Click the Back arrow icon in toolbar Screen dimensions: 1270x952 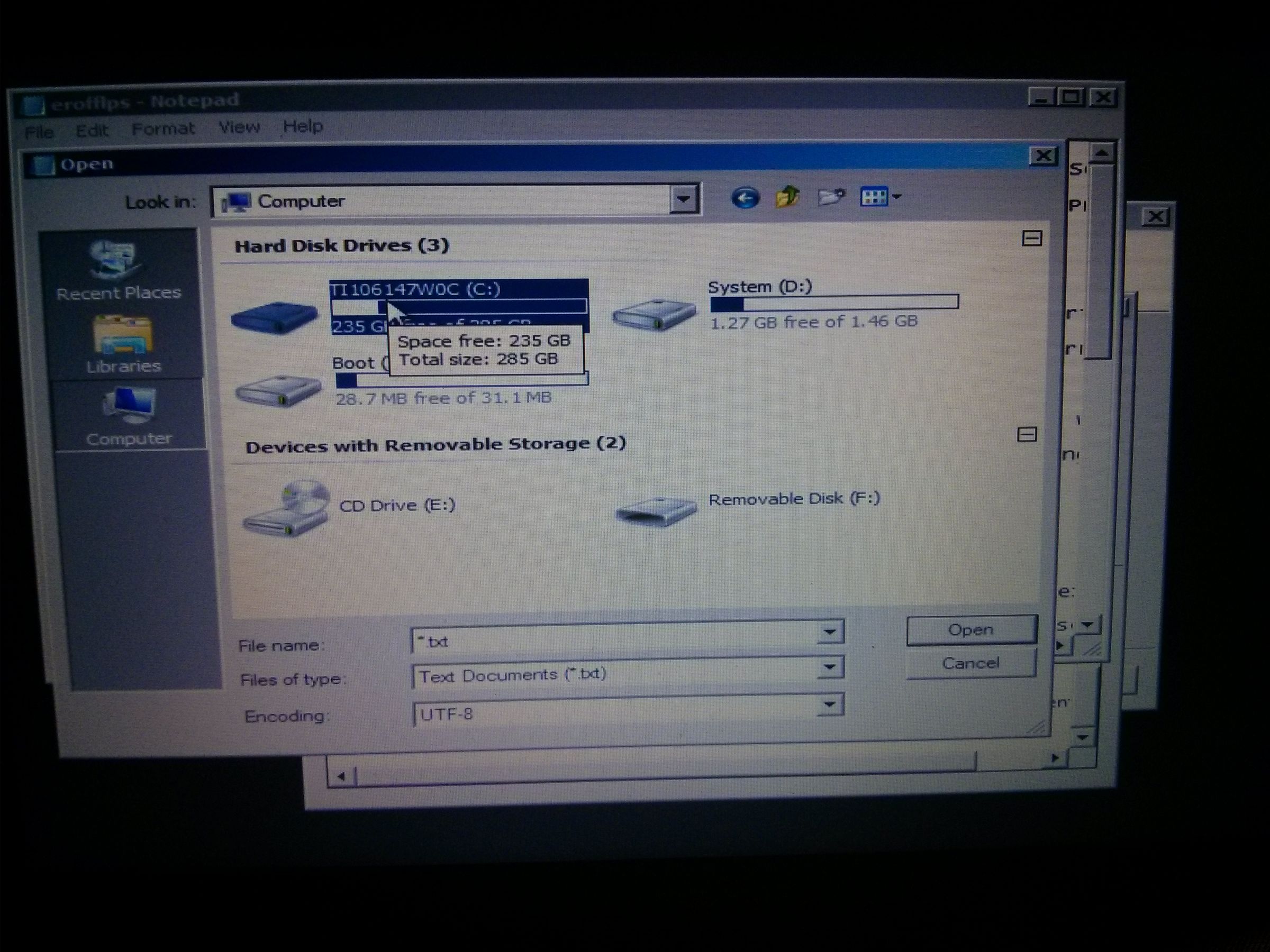(x=745, y=198)
